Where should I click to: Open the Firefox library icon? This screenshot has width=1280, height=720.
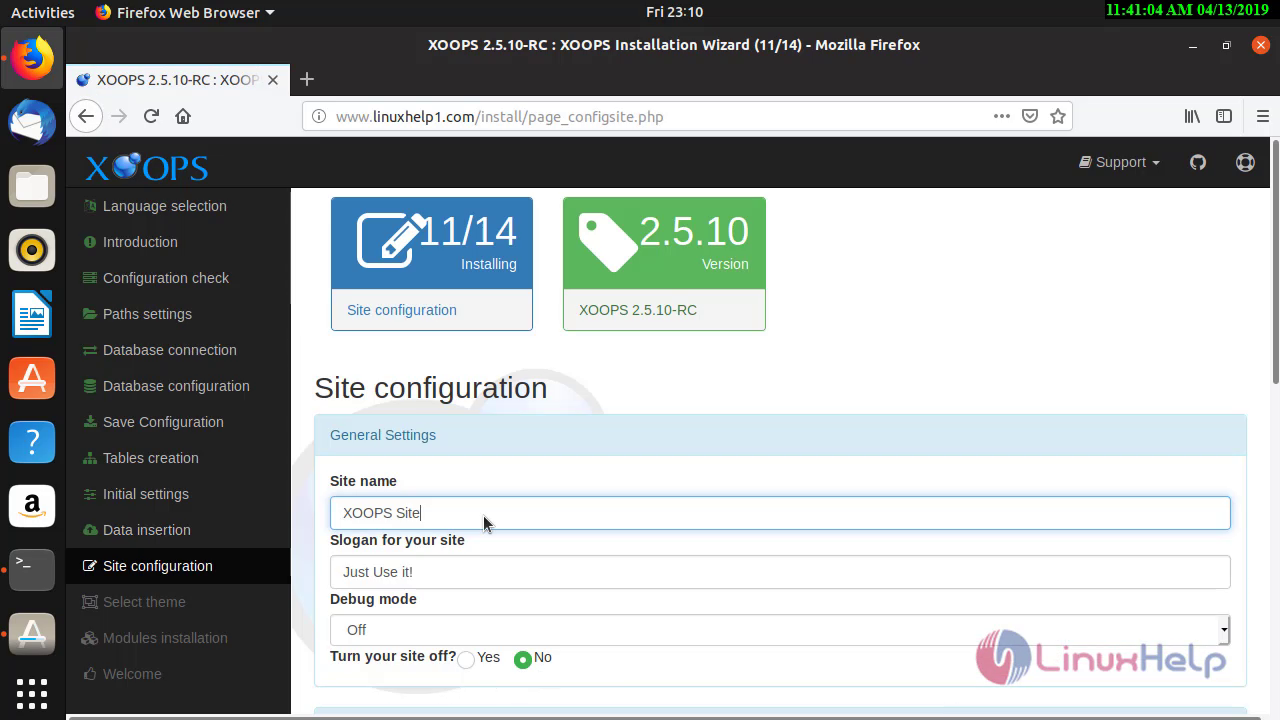1192,116
